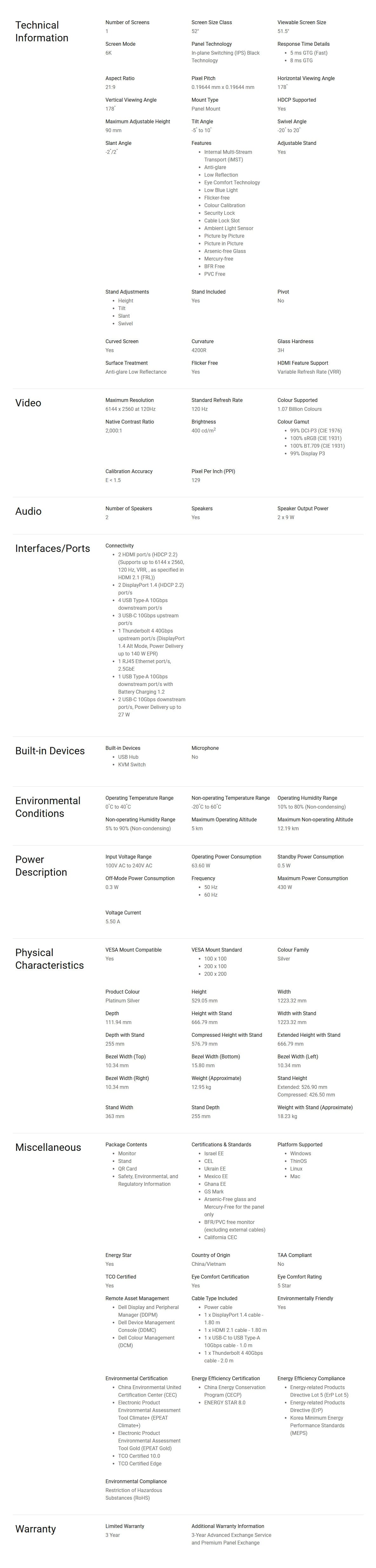Click the Certifications & Standards label
Viewport: 376px width, 1568px height.
tap(221, 1145)
